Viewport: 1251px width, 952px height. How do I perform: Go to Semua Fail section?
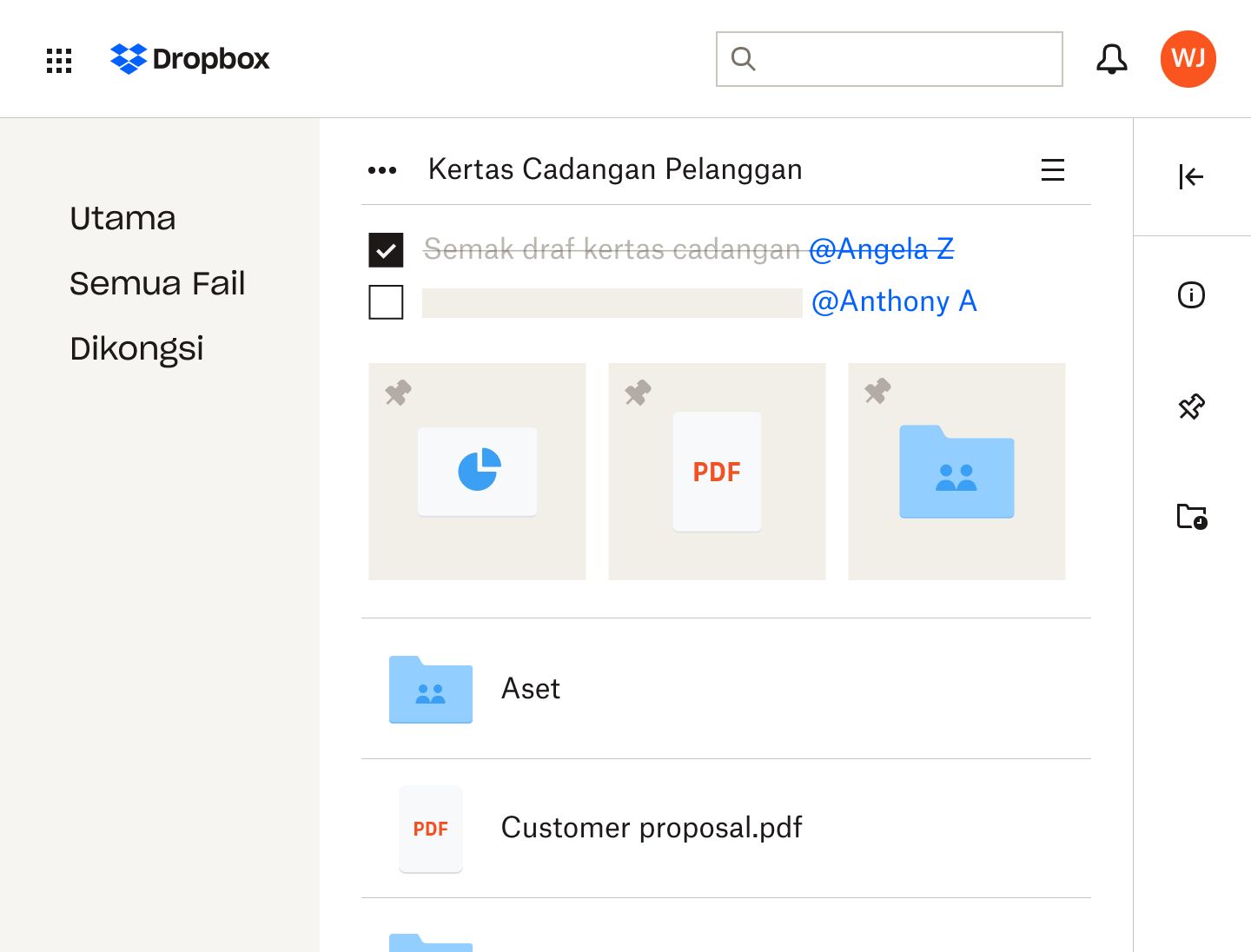click(157, 283)
